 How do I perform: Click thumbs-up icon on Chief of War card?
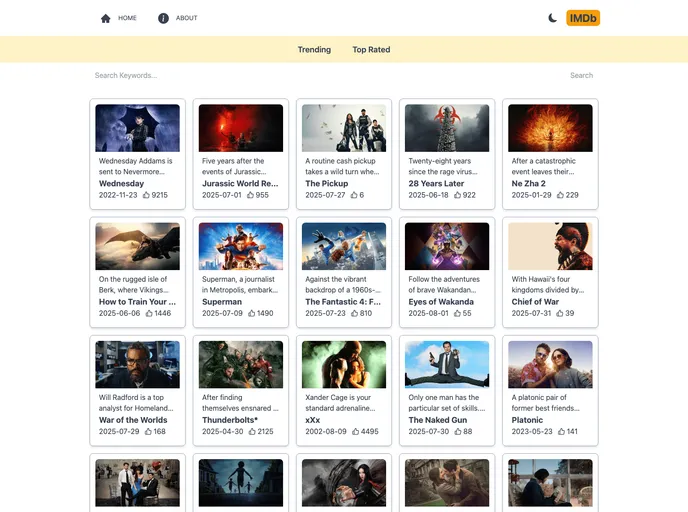click(x=560, y=313)
